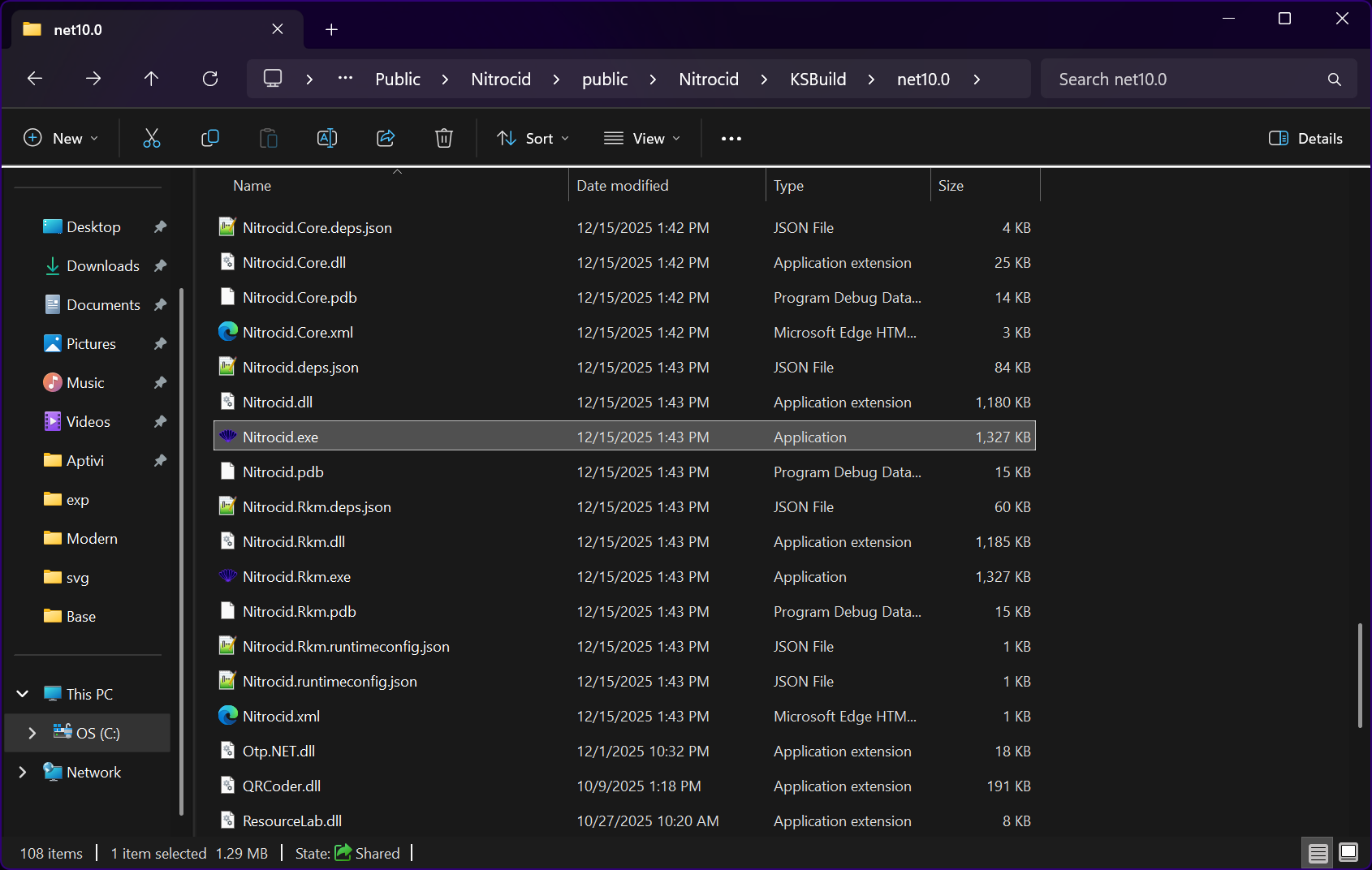The height and width of the screenshot is (870, 1372).
Task: Navigate back to previous folder
Action: (35, 79)
